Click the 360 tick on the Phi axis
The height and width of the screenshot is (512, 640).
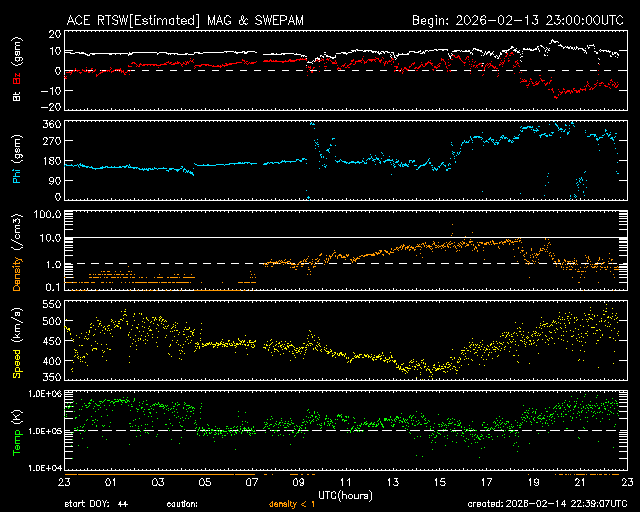(x=52, y=124)
